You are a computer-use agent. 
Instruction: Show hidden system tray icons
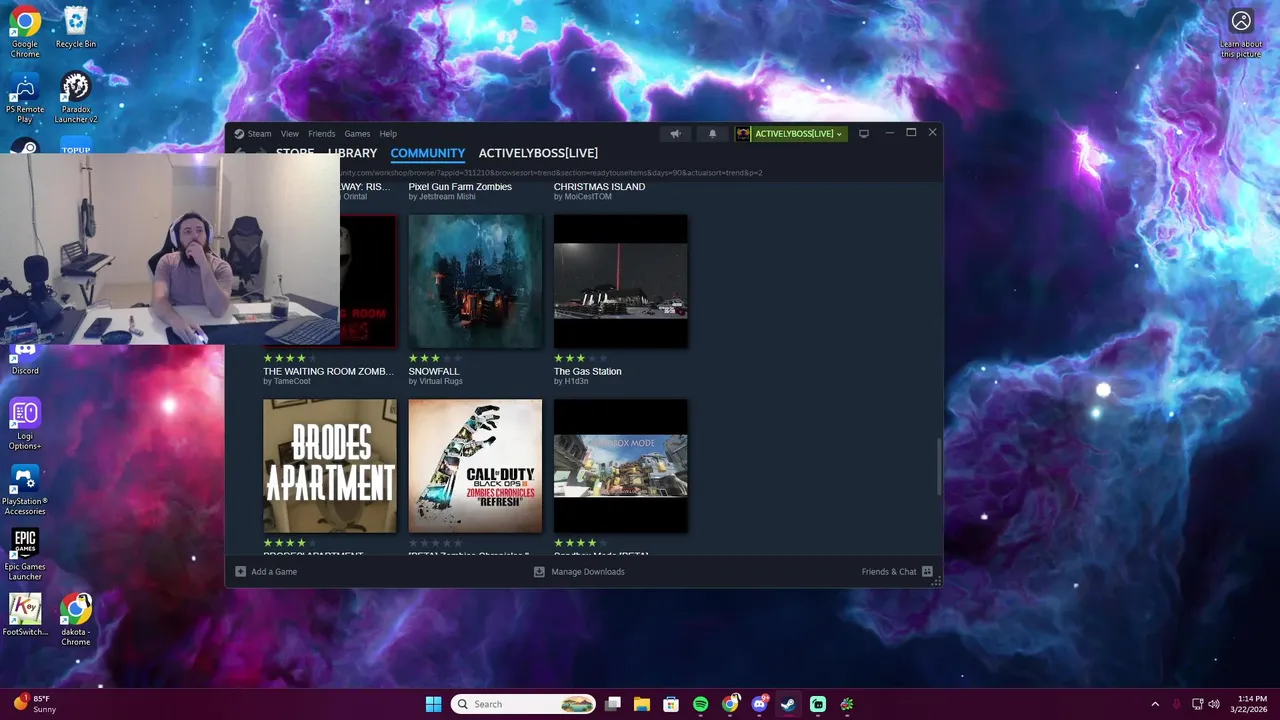(1155, 704)
